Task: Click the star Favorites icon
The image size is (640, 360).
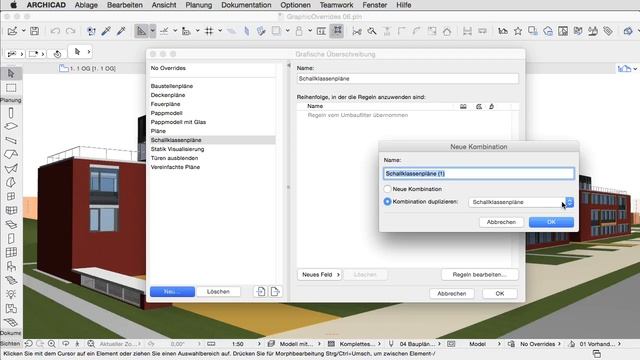Action: (518, 31)
